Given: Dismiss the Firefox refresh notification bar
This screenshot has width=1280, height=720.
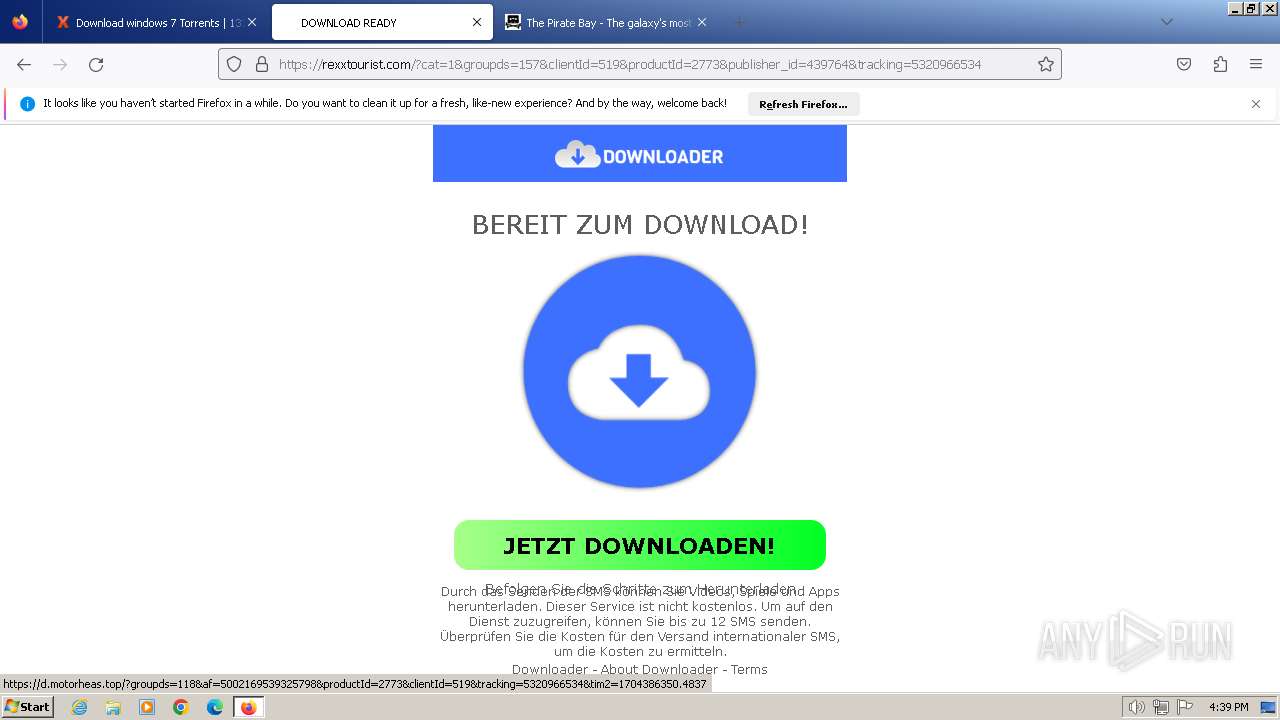Looking at the screenshot, I should (x=1256, y=104).
